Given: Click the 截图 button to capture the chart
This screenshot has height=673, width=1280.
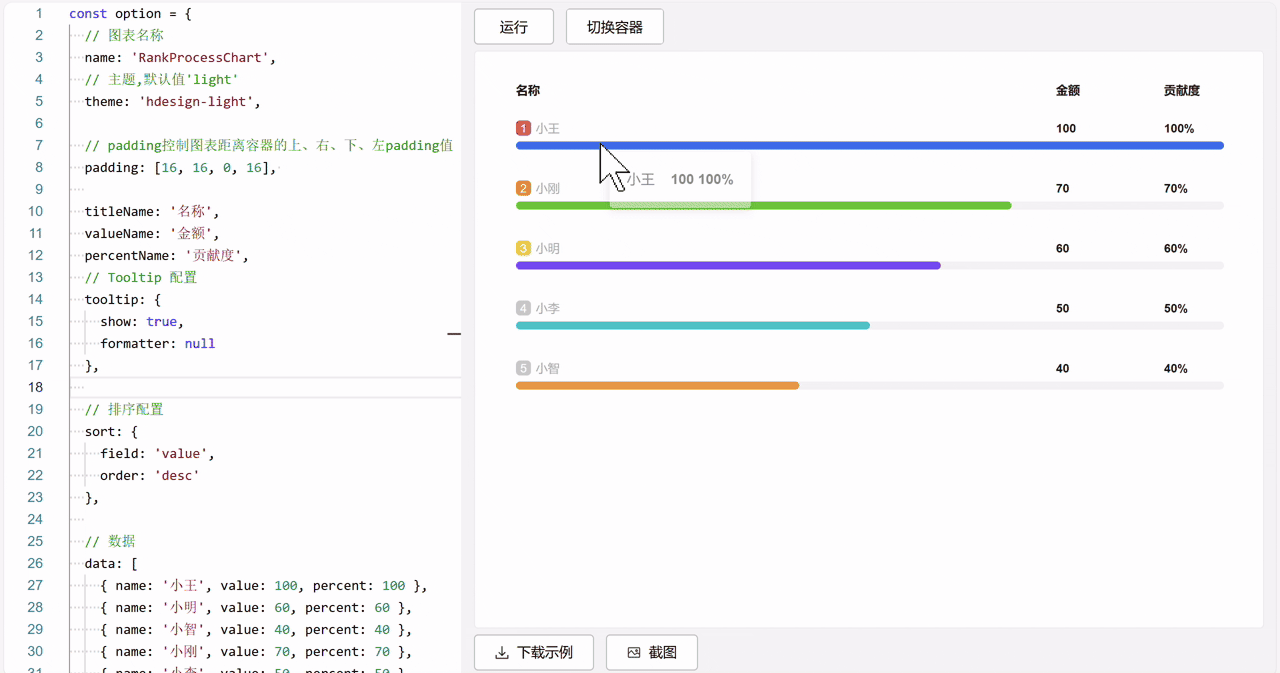Looking at the screenshot, I should coord(651,652).
